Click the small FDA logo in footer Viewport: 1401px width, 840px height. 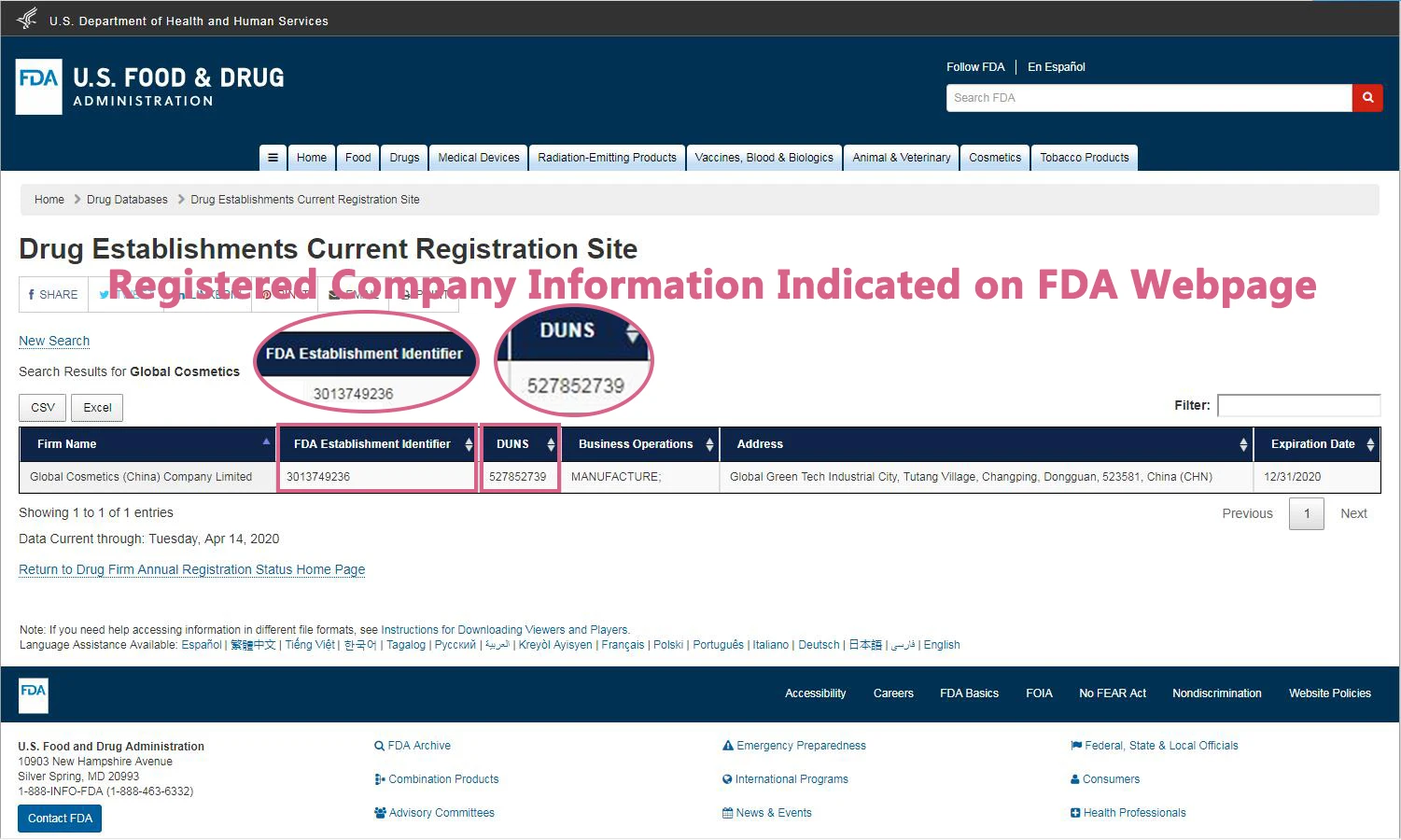tap(34, 694)
